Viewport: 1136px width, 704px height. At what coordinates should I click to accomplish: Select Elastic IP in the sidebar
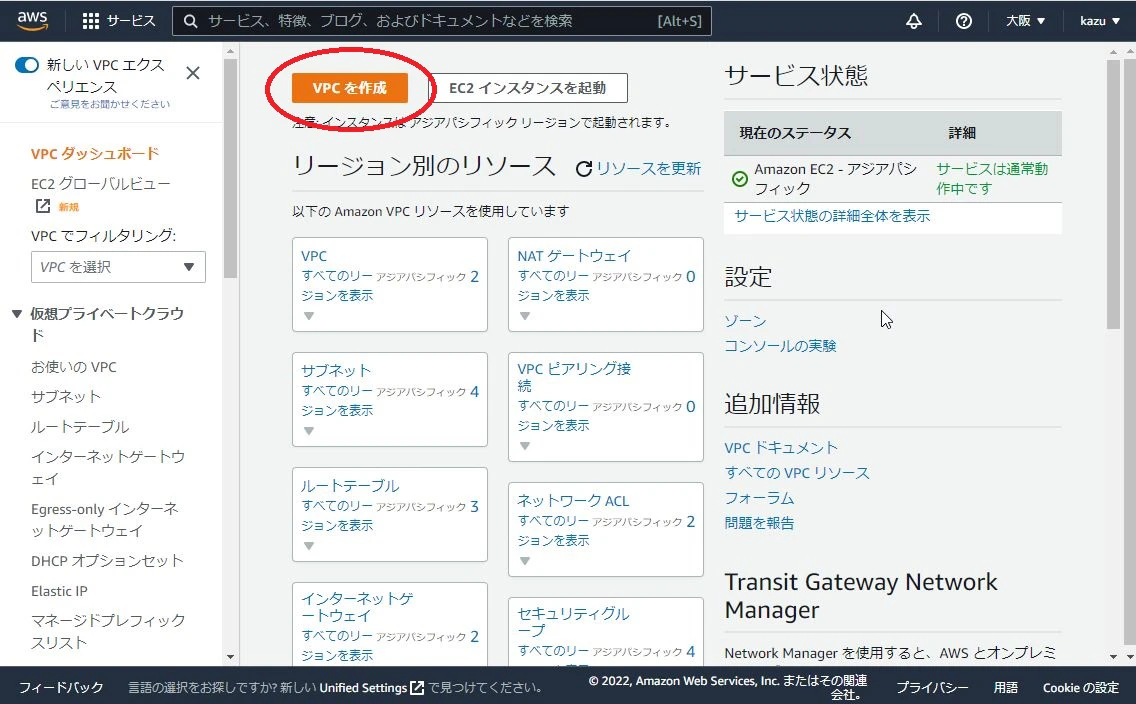59,591
